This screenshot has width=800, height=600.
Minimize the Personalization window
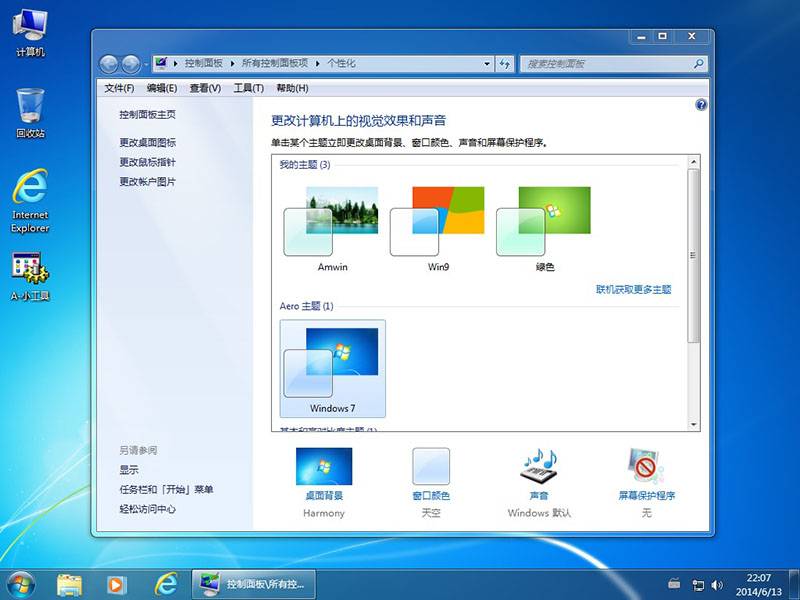pyautogui.click(x=641, y=37)
